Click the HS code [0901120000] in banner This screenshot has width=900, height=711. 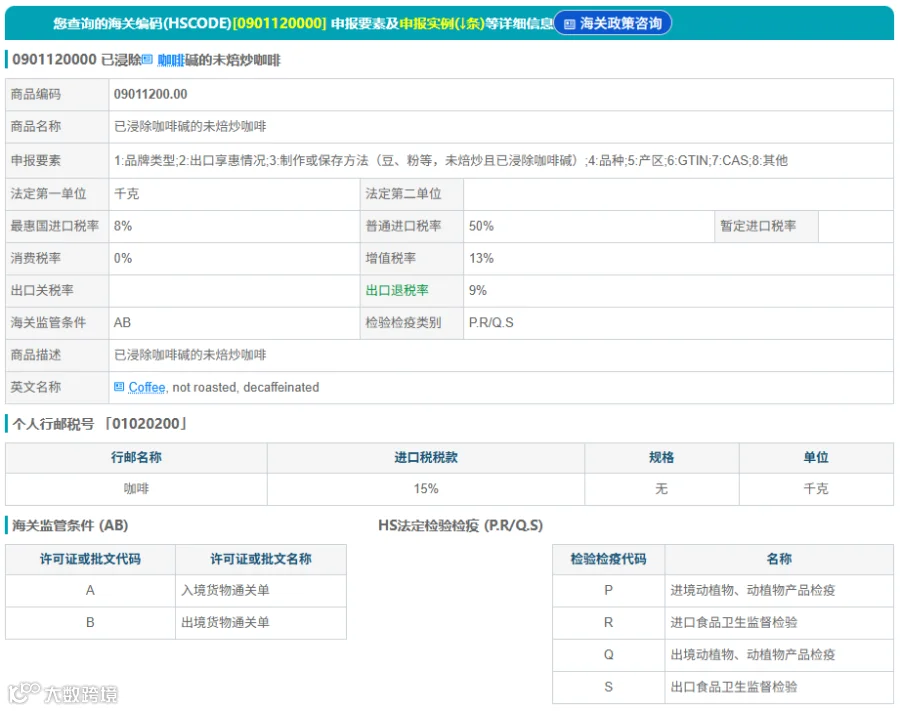[280, 24]
